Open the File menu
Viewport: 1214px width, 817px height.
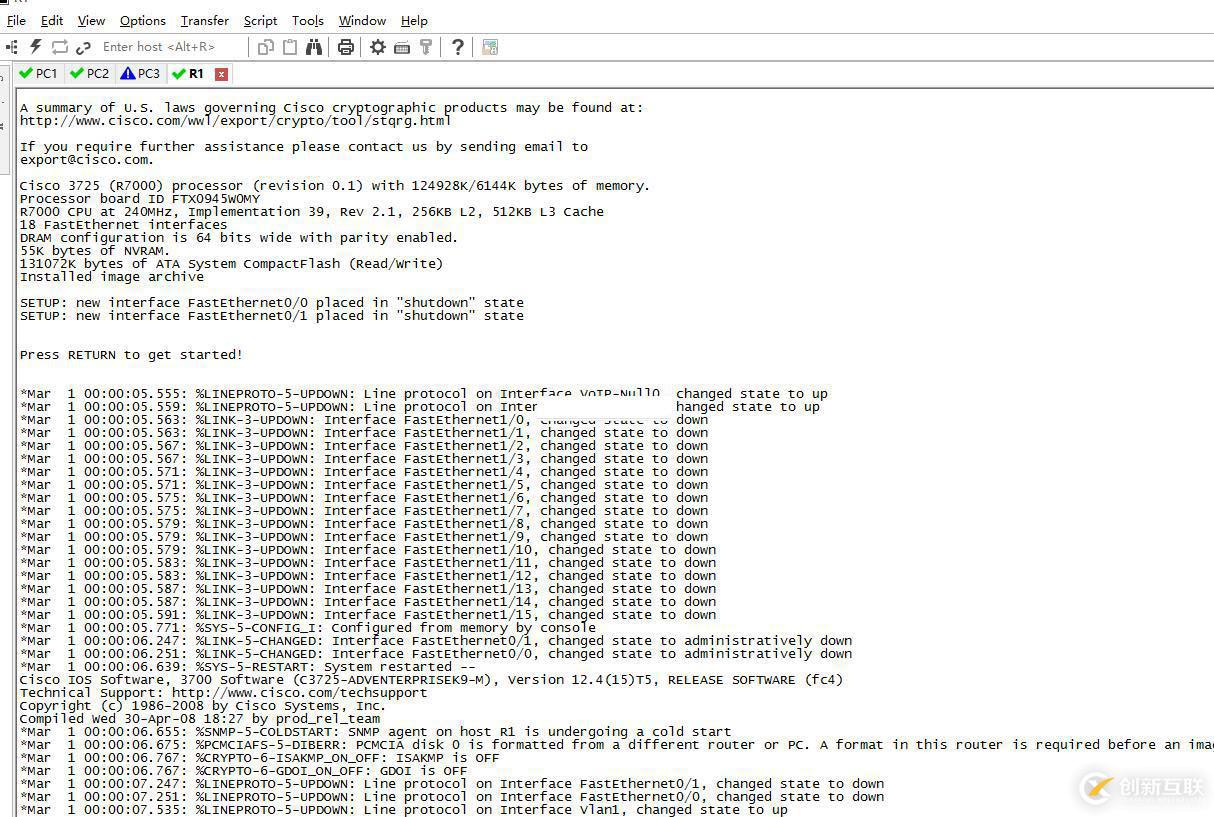16,20
